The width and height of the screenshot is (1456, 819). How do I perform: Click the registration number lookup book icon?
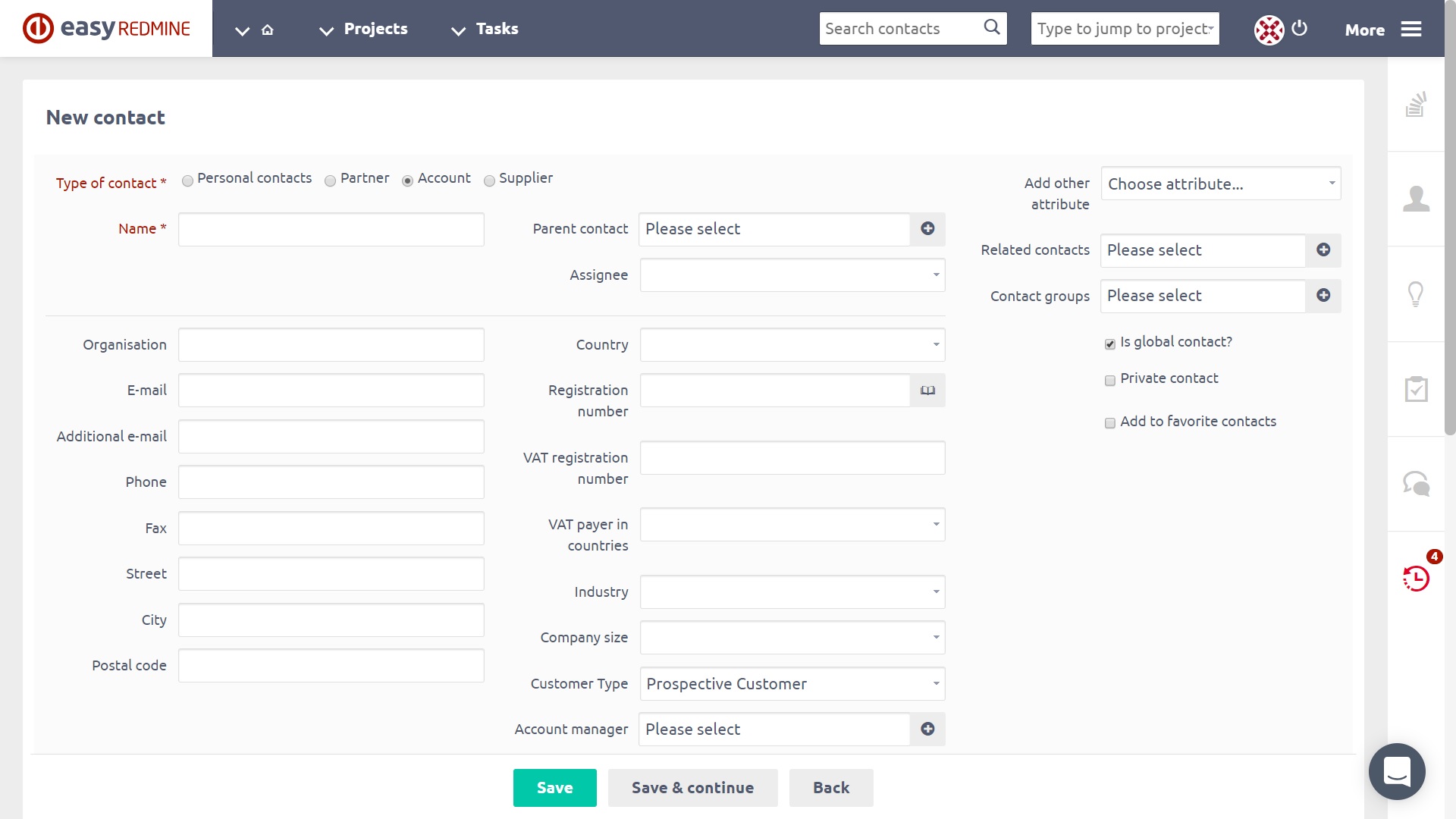(x=927, y=391)
